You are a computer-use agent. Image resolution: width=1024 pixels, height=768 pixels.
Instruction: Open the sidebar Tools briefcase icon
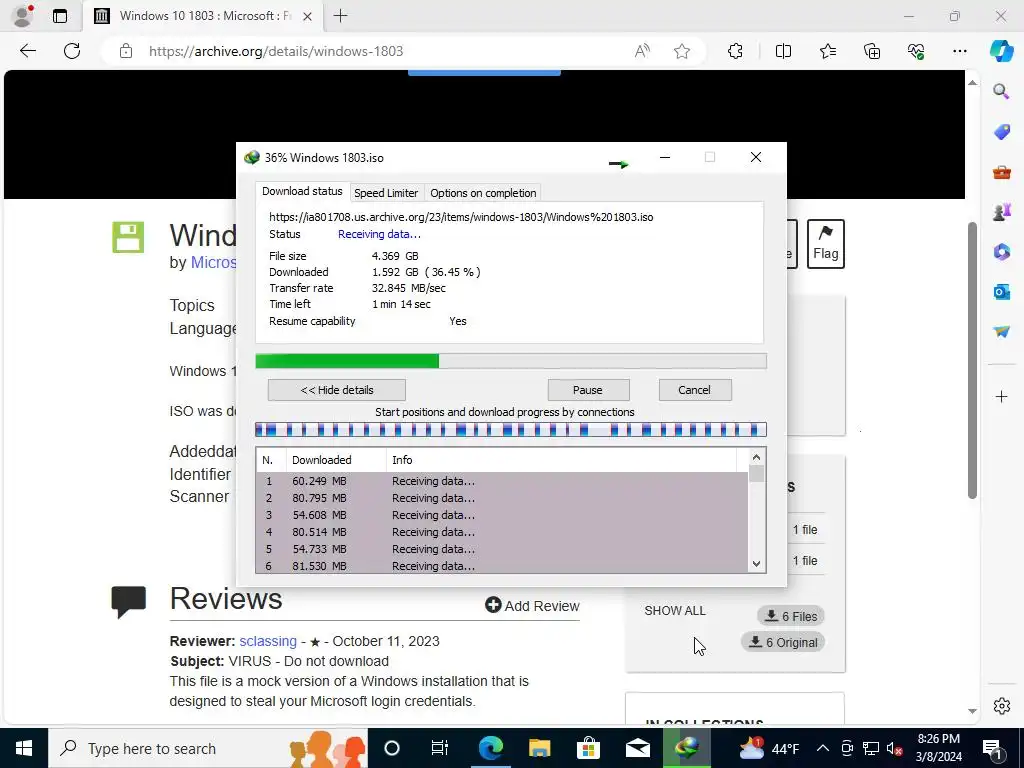[1001, 172]
